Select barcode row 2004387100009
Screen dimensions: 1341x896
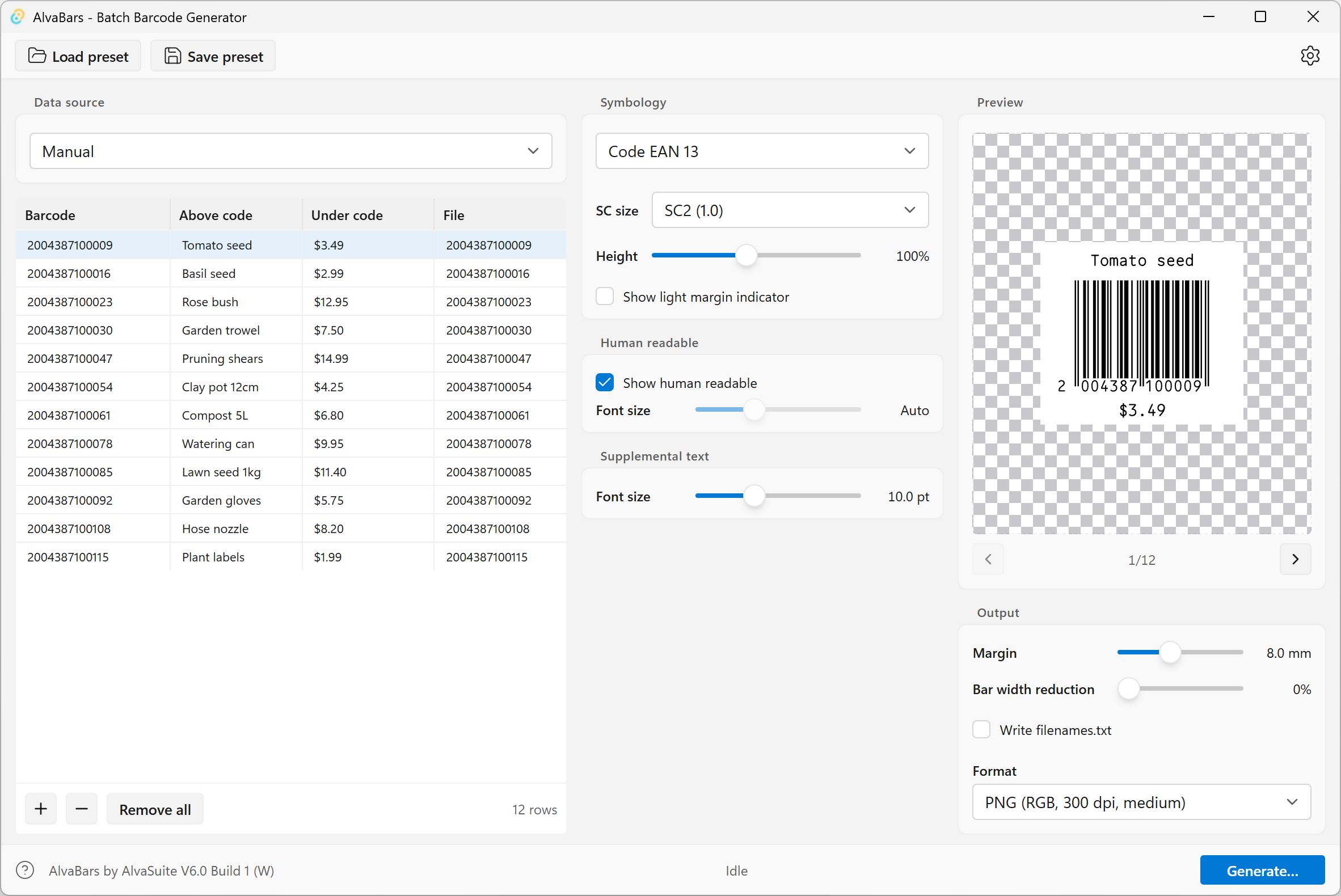291,244
